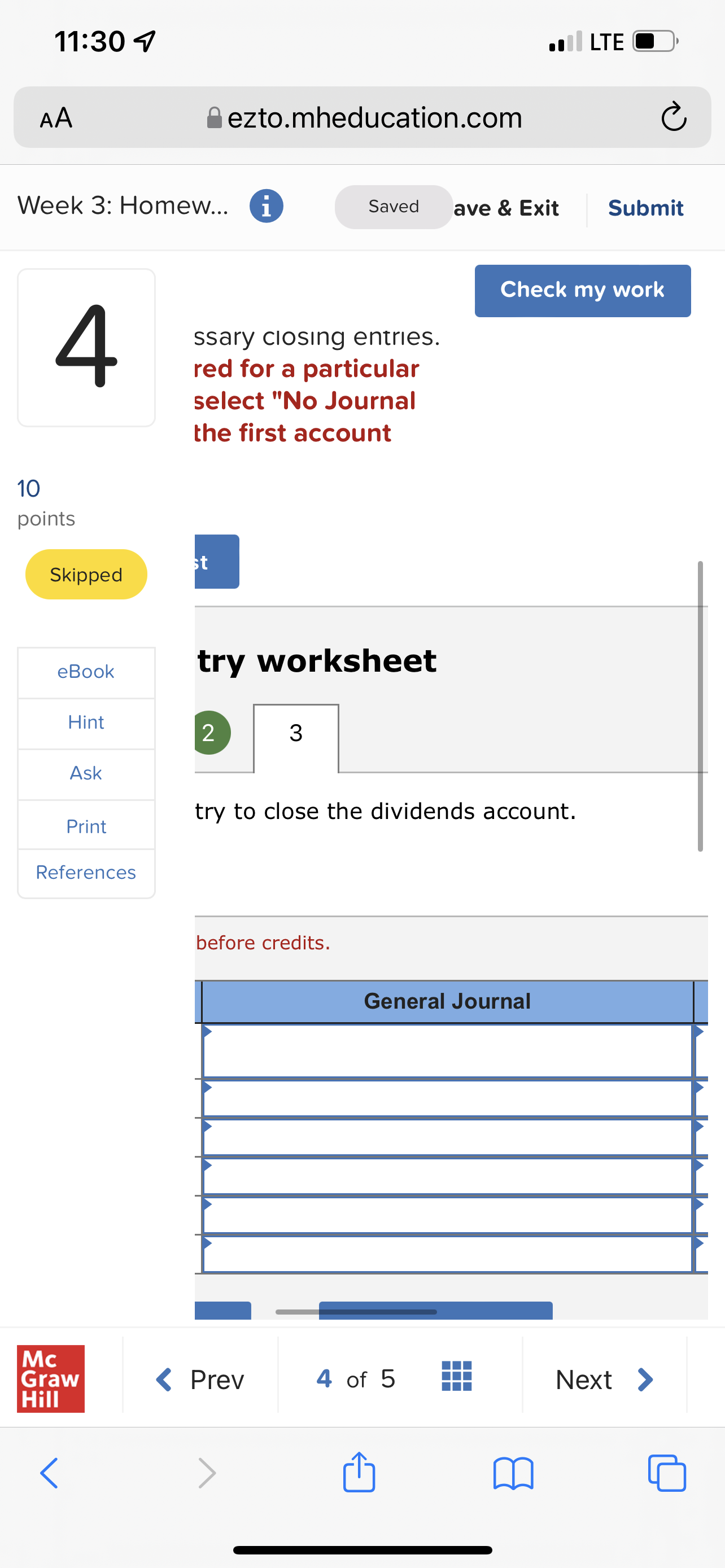Show open Safari tabs
Image resolution: width=725 pixels, height=1568 pixels.
point(667,1473)
